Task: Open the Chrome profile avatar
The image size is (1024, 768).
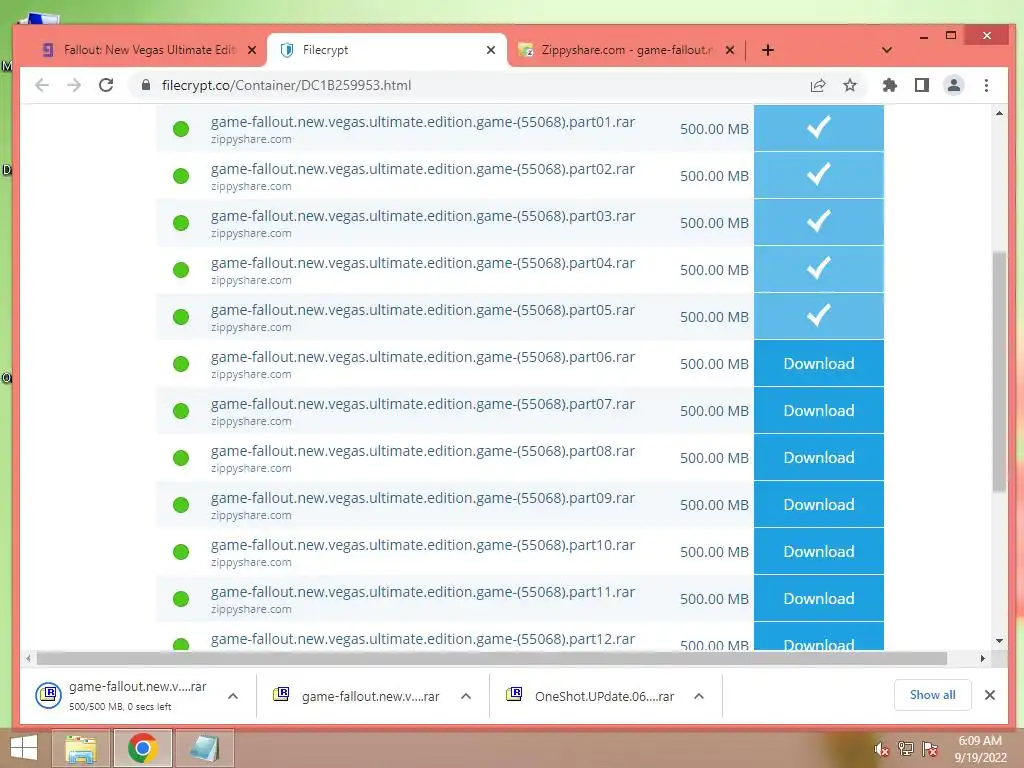Action: (x=953, y=85)
